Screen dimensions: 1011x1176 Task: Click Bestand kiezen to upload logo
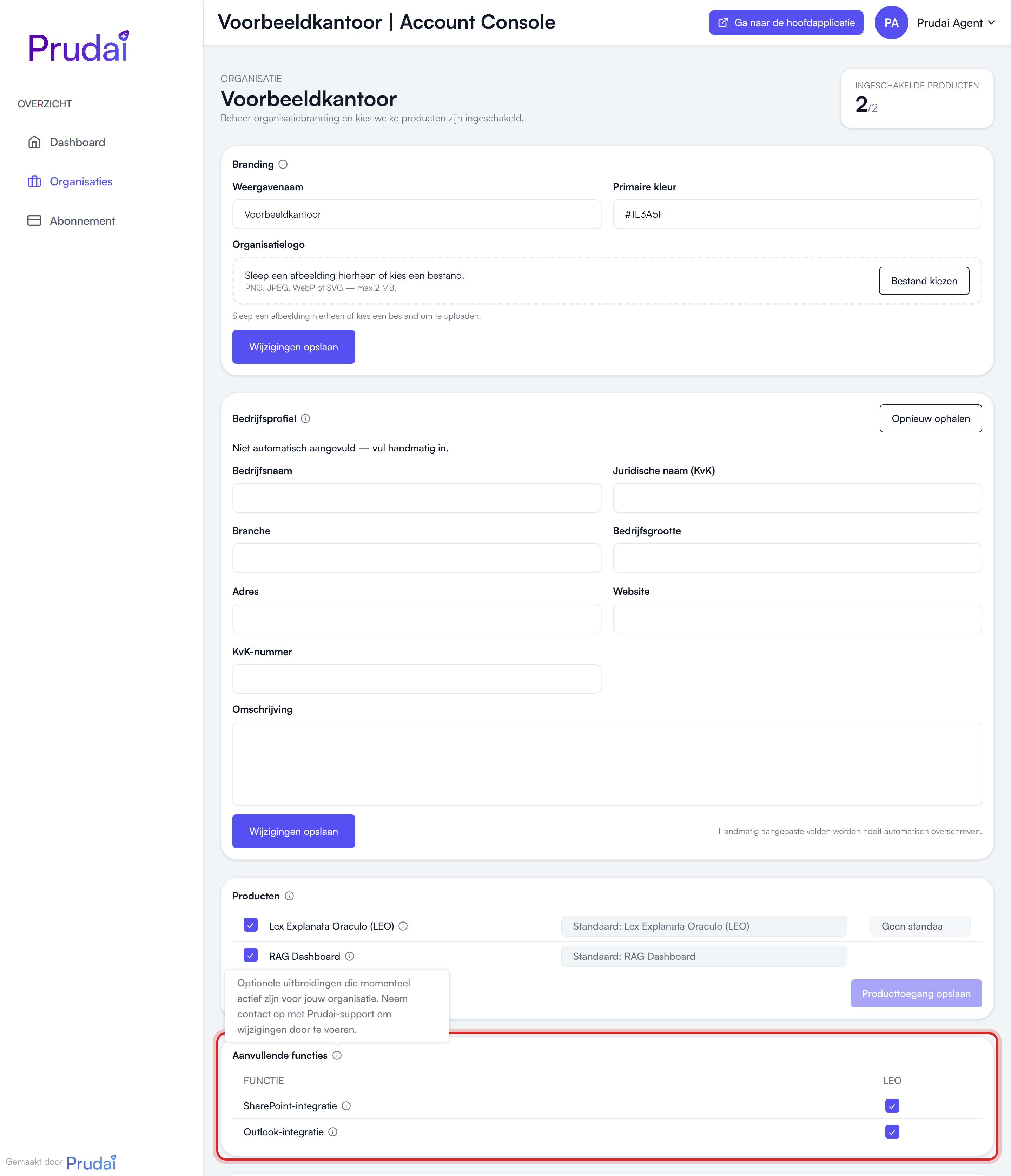pyautogui.click(x=924, y=281)
